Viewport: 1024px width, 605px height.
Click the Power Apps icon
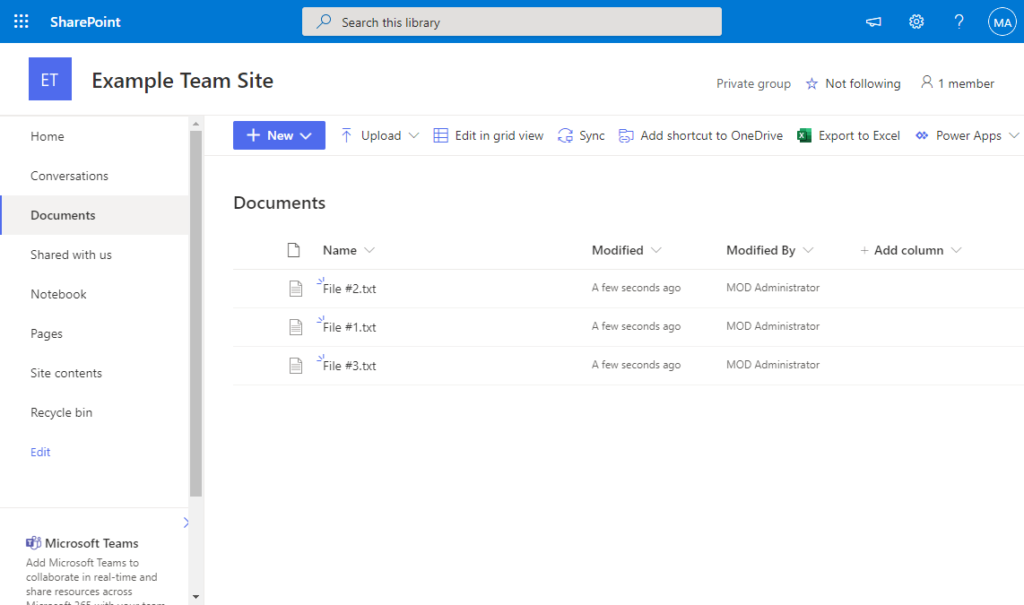click(x=921, y=135)
